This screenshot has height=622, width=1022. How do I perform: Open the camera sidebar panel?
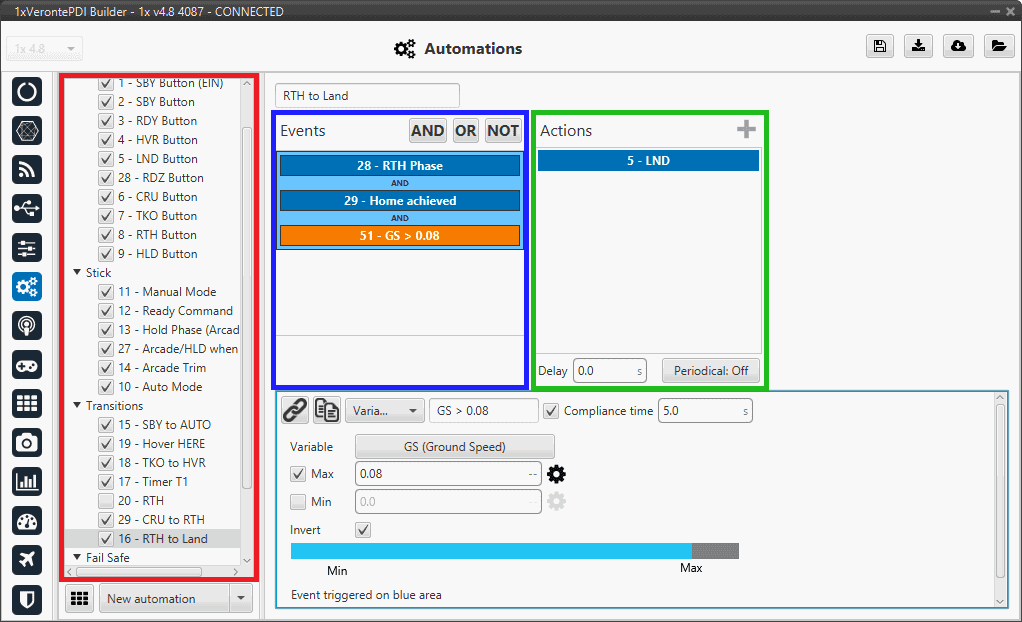coord(27,442)
